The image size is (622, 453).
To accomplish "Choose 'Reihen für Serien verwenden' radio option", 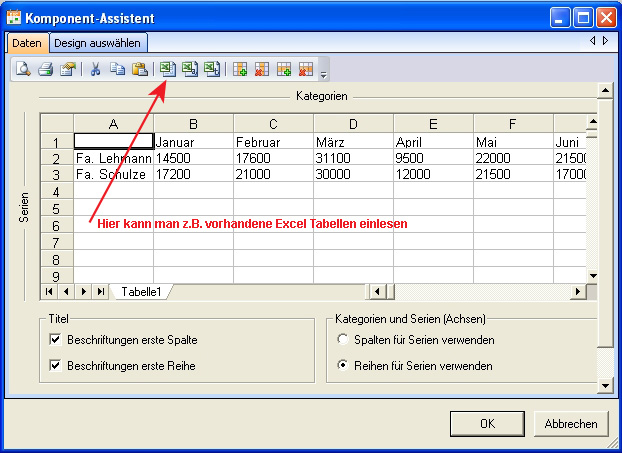I will [344, 366].
